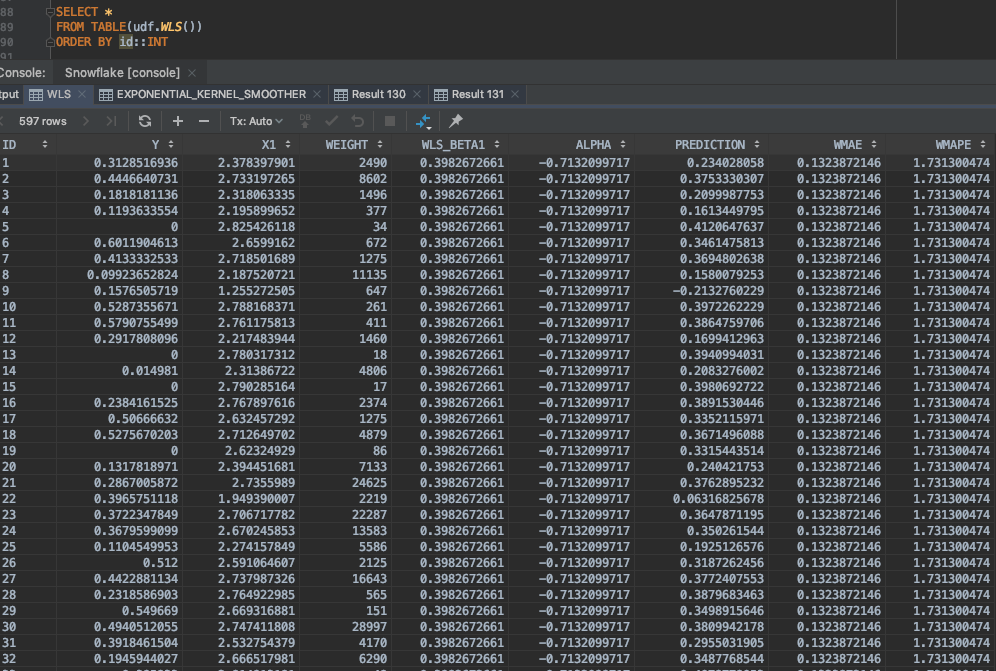Select X1 cell 1.949390007
The width and height of the screenshot is (996, 671).
click(256, 499)
